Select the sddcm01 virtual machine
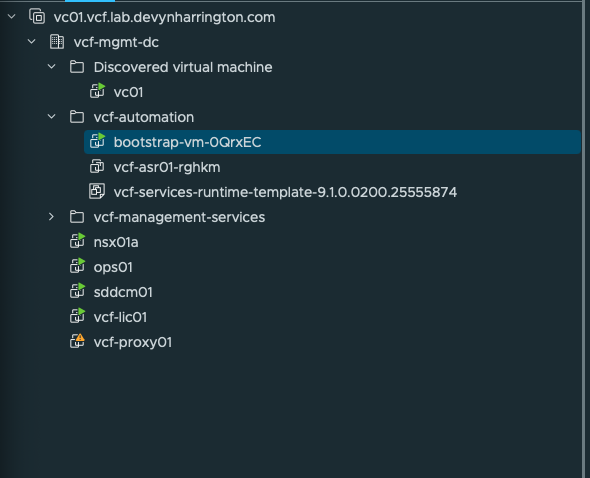The height and width of the screenshot is (478, 590). coord(123,292)
